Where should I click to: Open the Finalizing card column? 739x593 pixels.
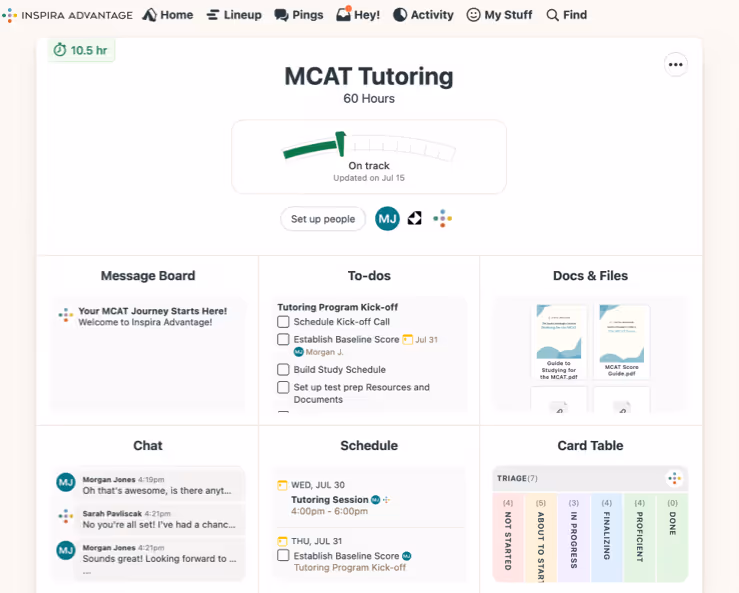[607, 537]
